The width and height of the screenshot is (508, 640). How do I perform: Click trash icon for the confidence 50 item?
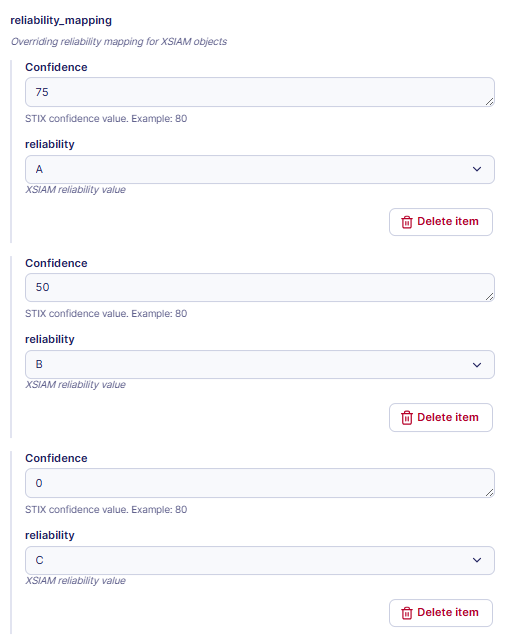point(406,418)
